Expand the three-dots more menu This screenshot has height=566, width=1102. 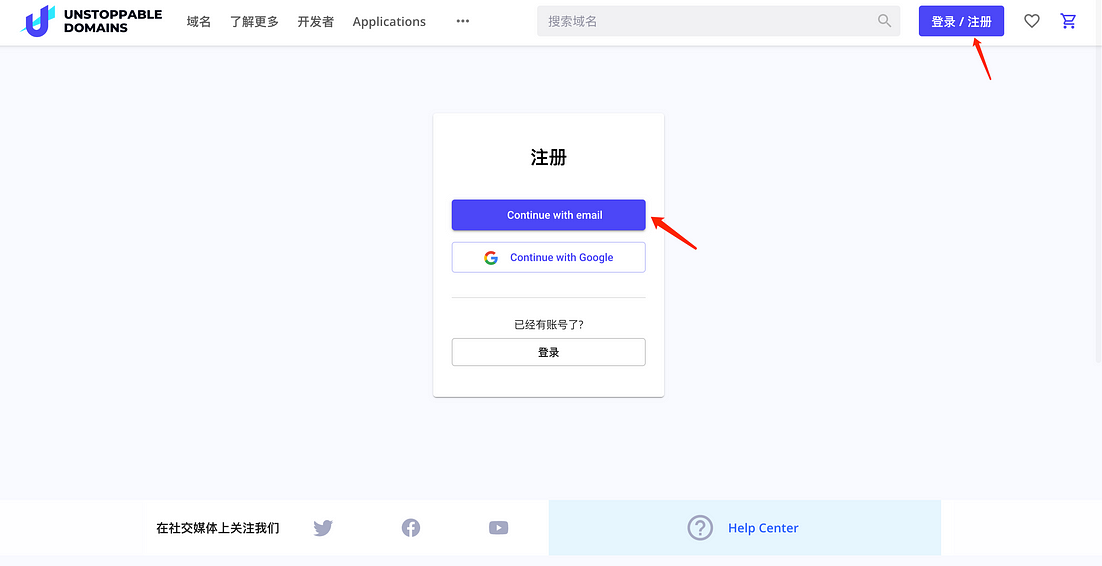[462, 21]
